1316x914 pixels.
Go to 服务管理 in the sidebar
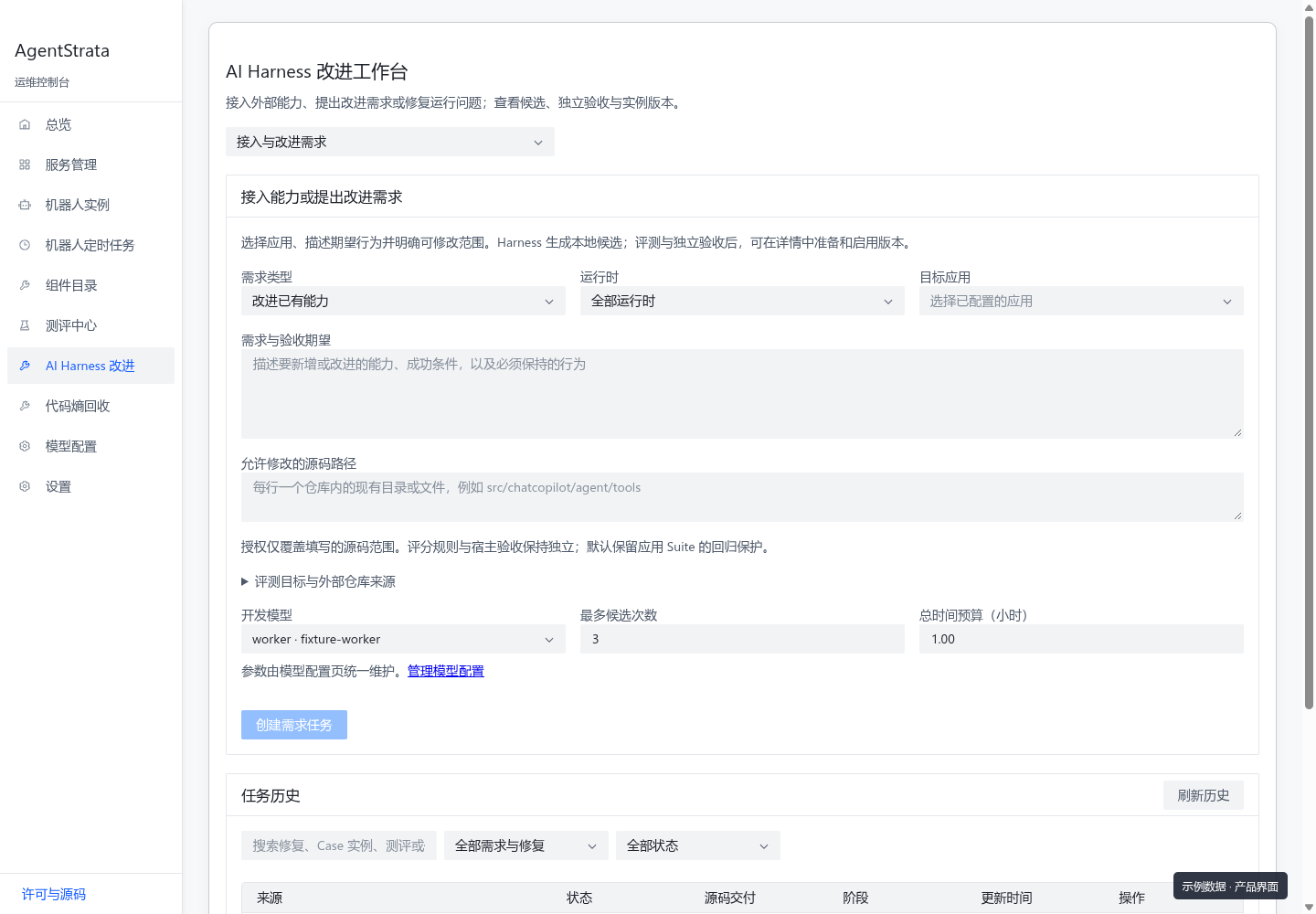point(90,165)
